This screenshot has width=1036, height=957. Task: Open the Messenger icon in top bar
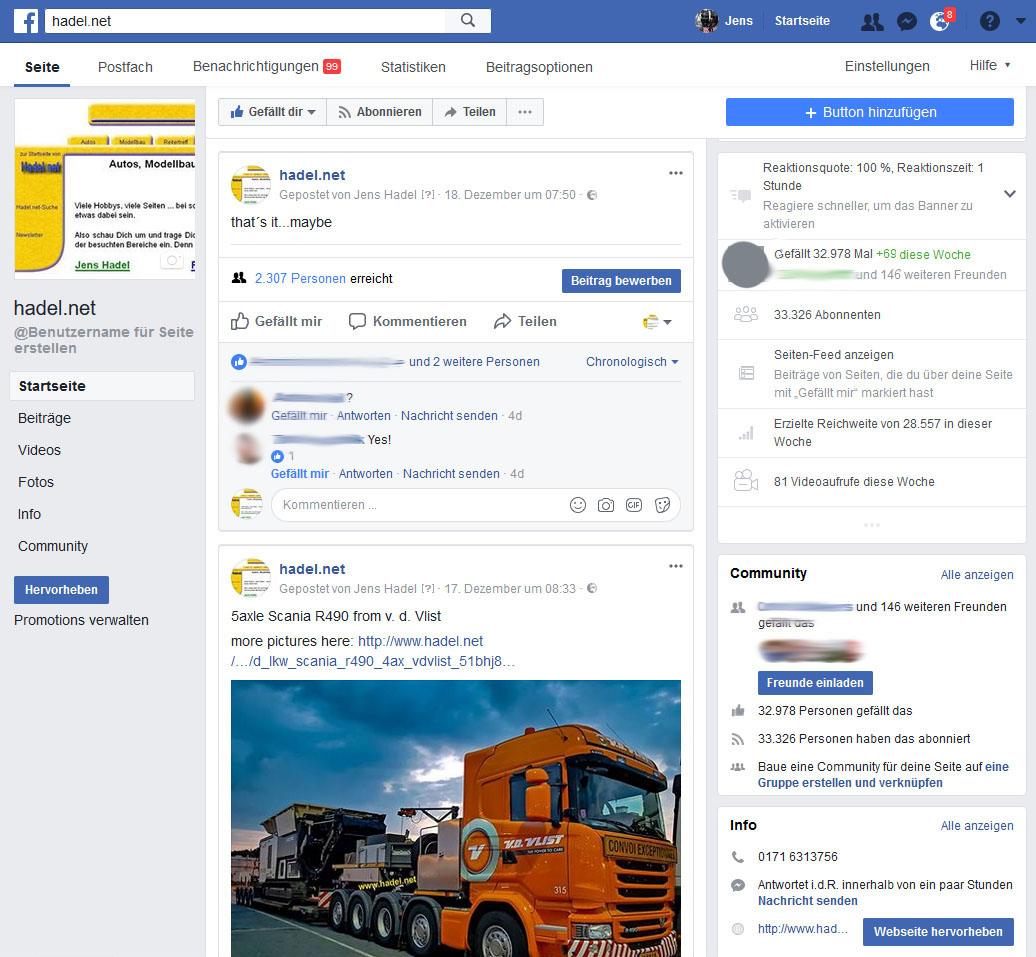click(x=906, y=22)
